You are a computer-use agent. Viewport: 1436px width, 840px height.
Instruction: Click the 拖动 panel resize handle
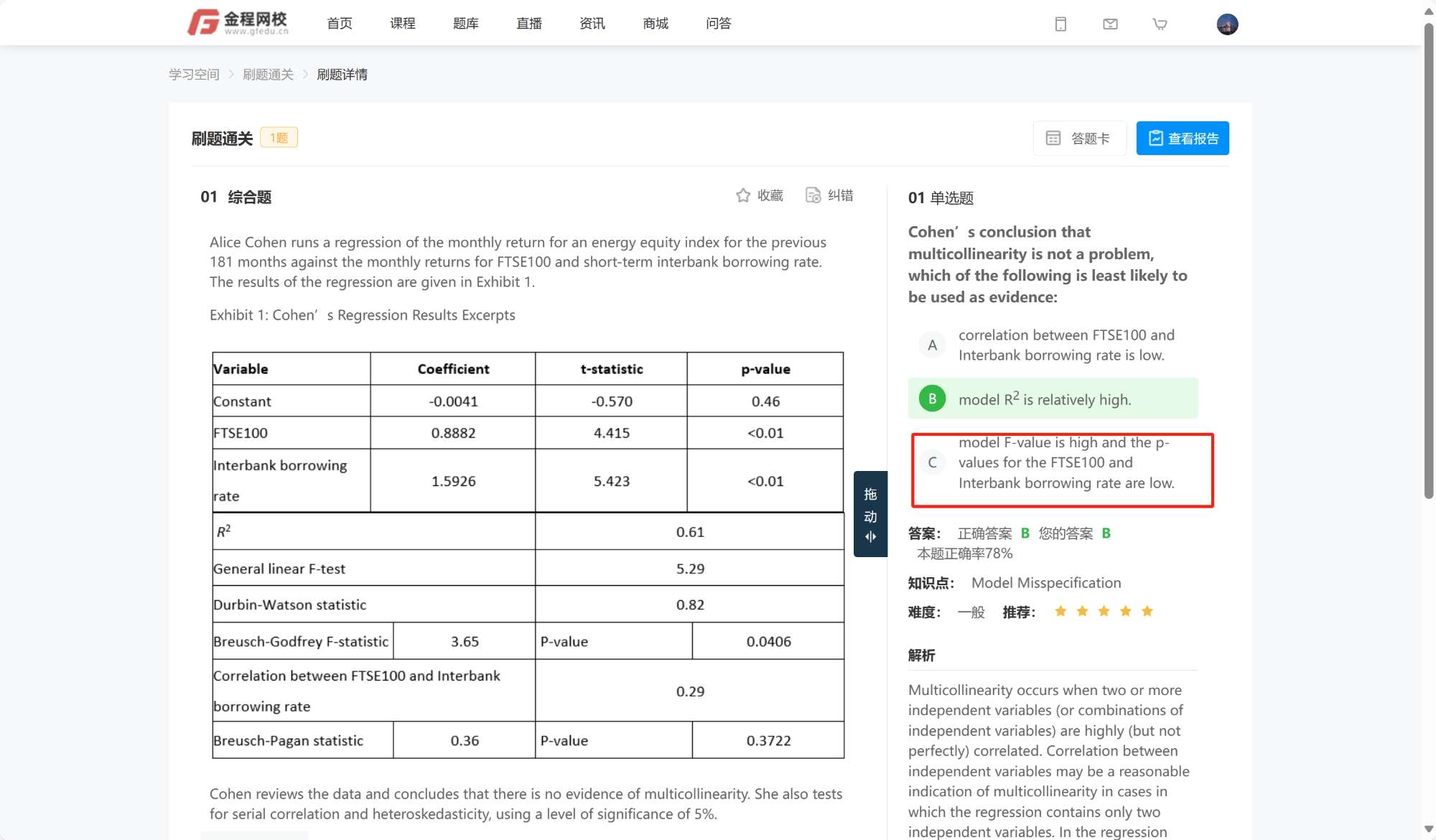(870, 514)
